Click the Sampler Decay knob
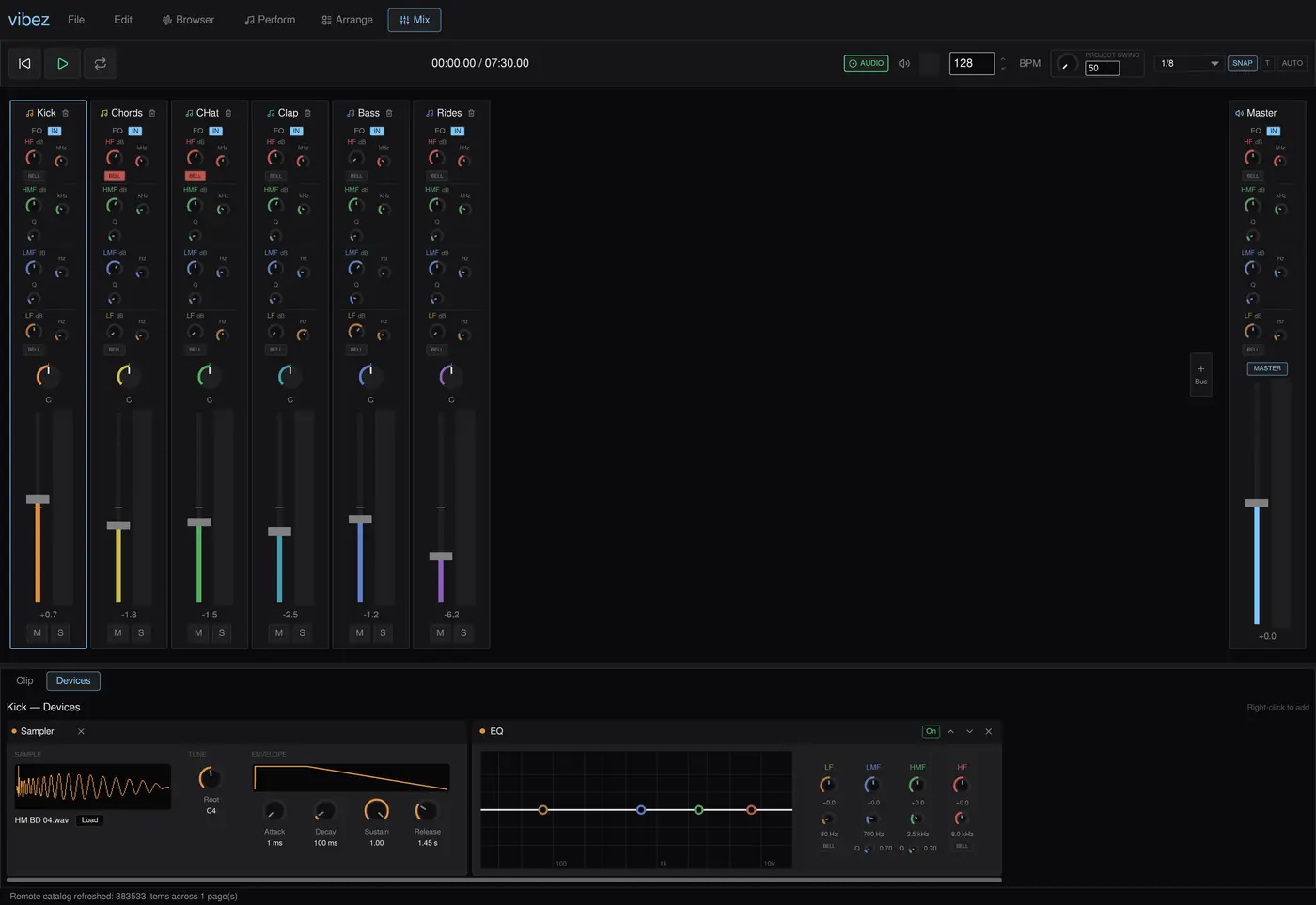This screenshot has width=1316, height=905. pyautogui.click(x=324, y=811)
